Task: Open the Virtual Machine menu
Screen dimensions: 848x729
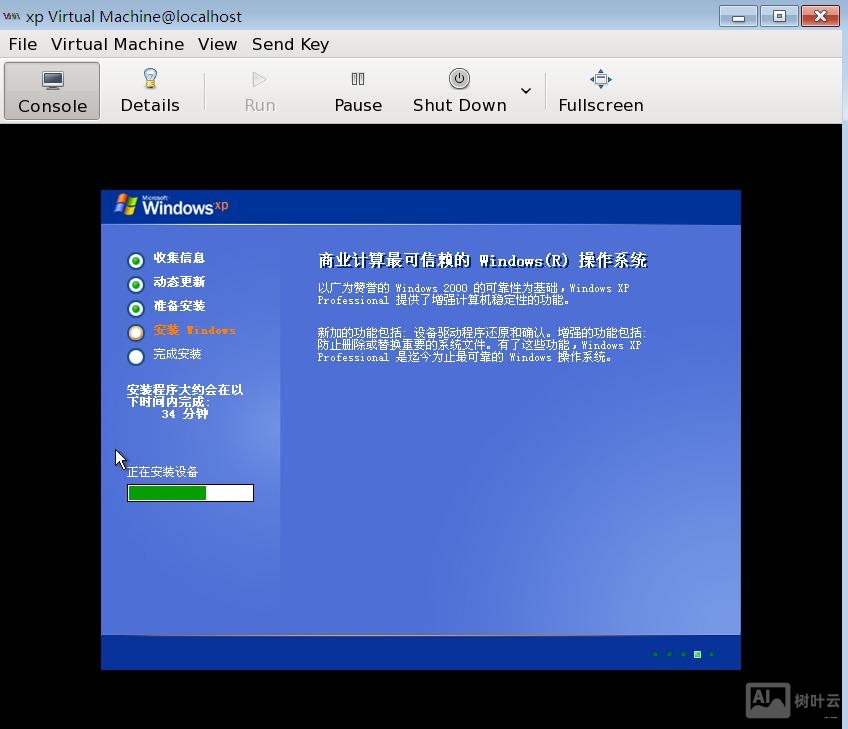Action: tap(117, 44)
